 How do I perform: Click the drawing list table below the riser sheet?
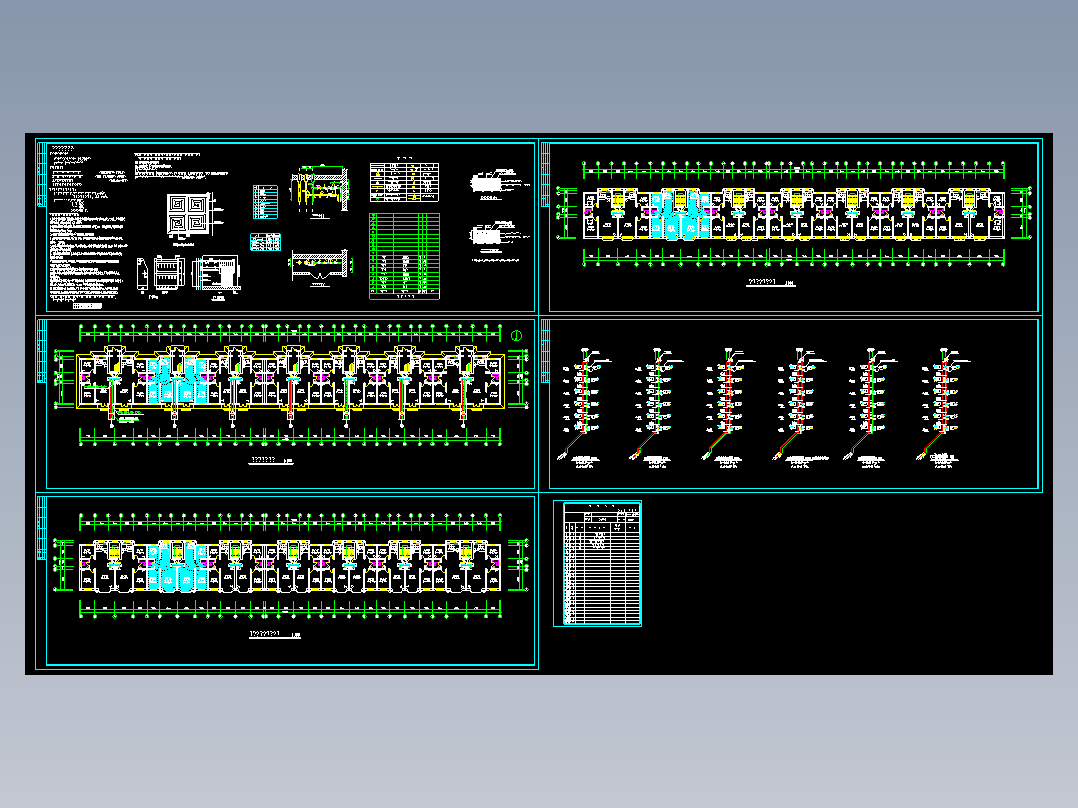coord(597,563)
